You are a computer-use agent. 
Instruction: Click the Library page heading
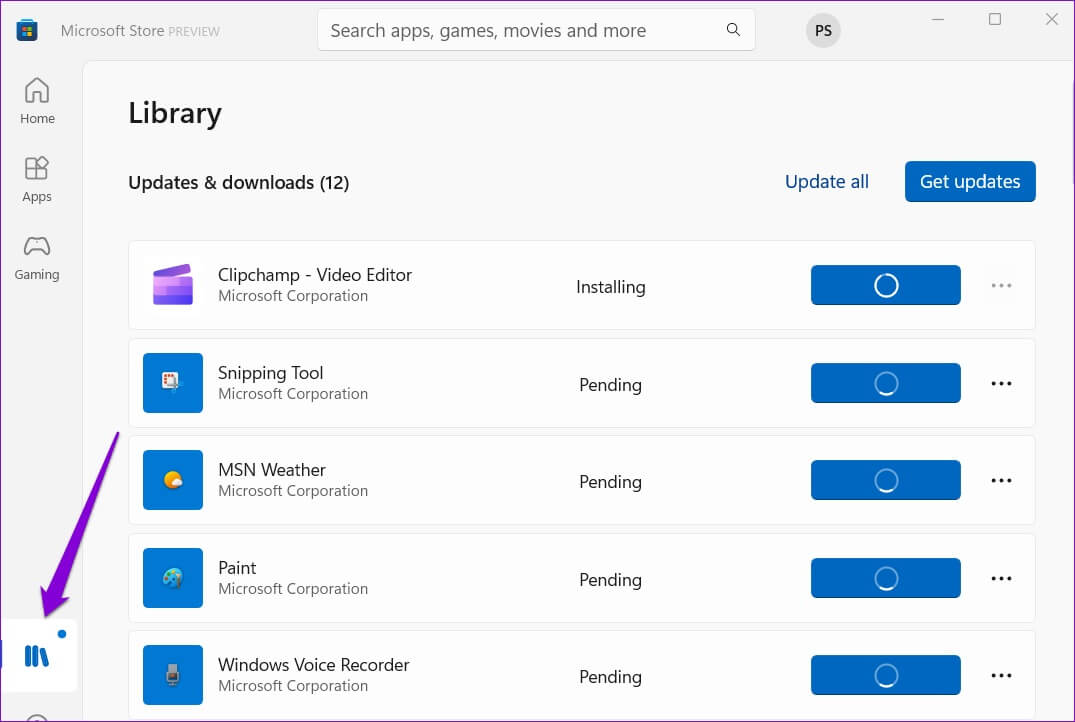pyautogui.click(x=175, y=113)
